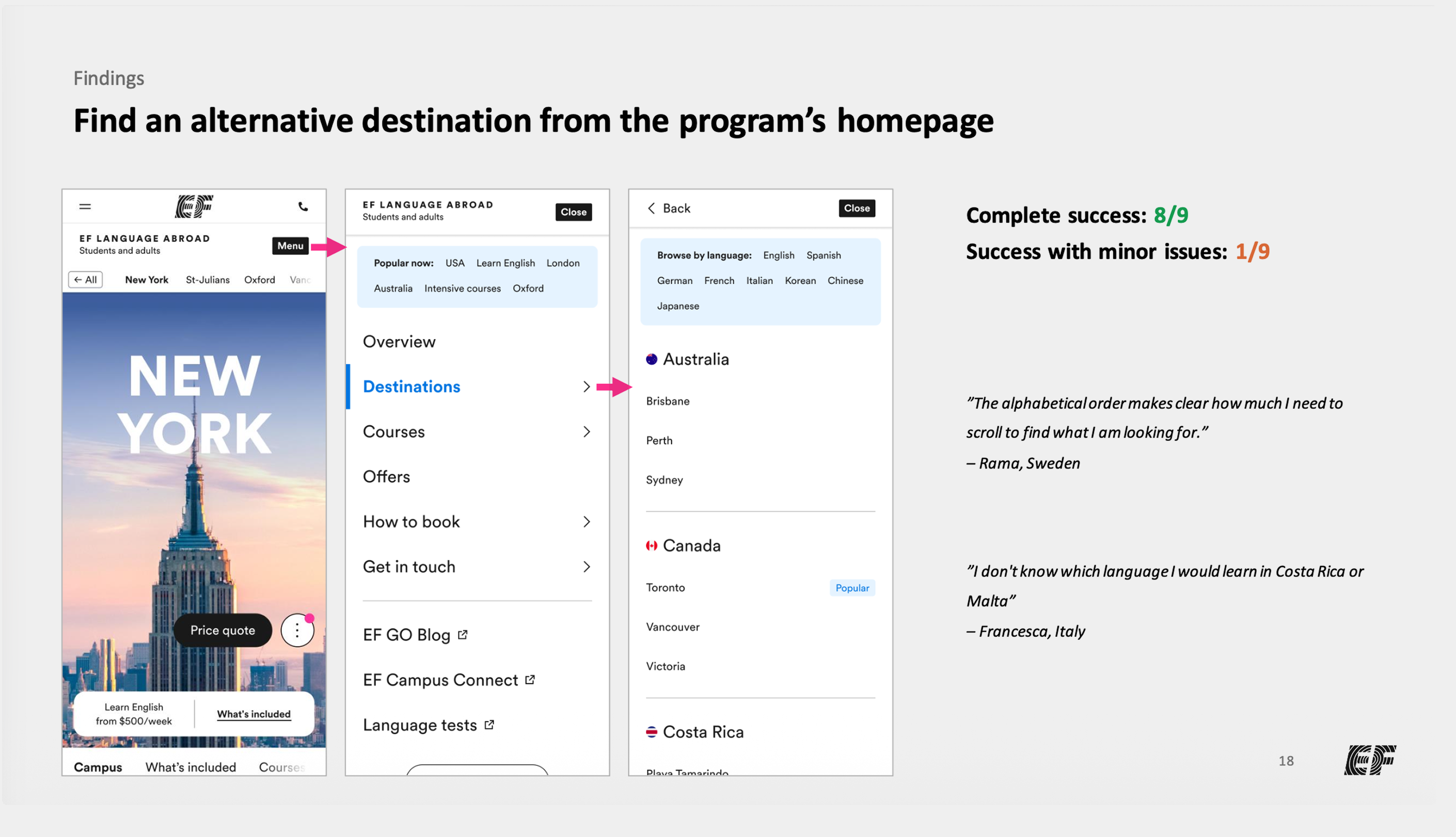Select Perth under Australia
Image resolution: width=1456 pixels, height=837 pixels.
tap(659, 440)
